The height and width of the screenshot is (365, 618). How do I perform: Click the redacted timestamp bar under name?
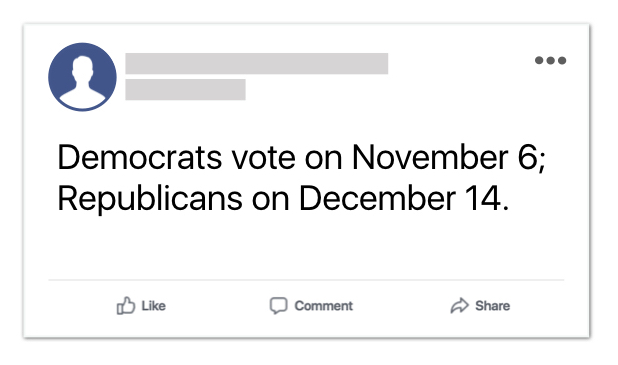pos(185,89)
